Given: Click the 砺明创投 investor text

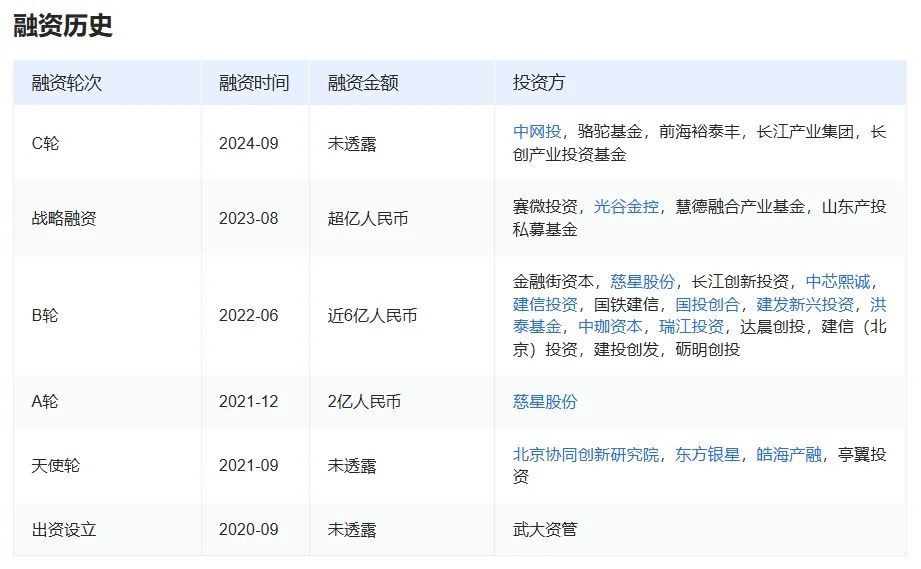Looking at the screenshot, I should [x=707, y=350].
